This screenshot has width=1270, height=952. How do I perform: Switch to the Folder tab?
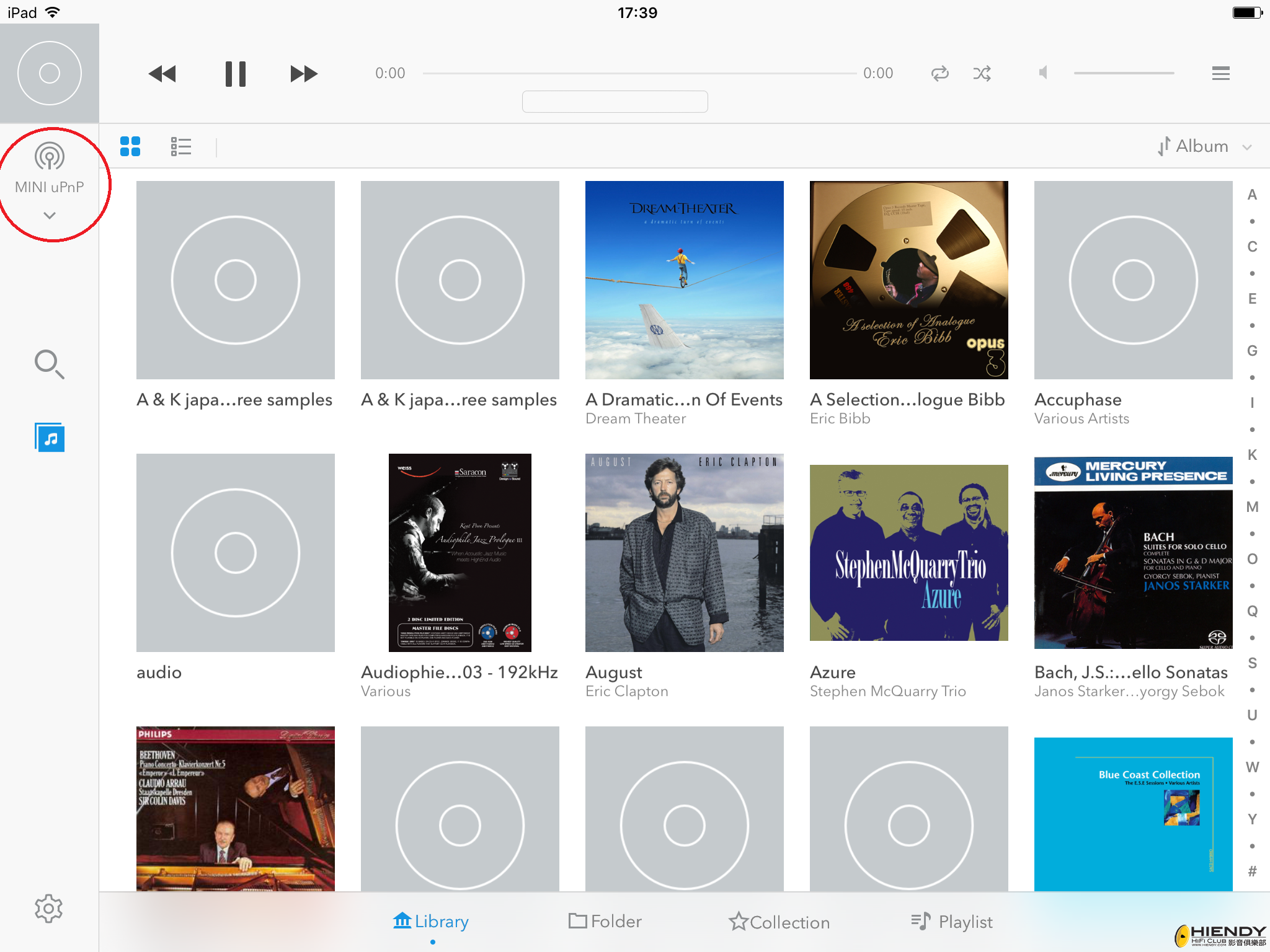pyautogui.click(x=605, y=922)
